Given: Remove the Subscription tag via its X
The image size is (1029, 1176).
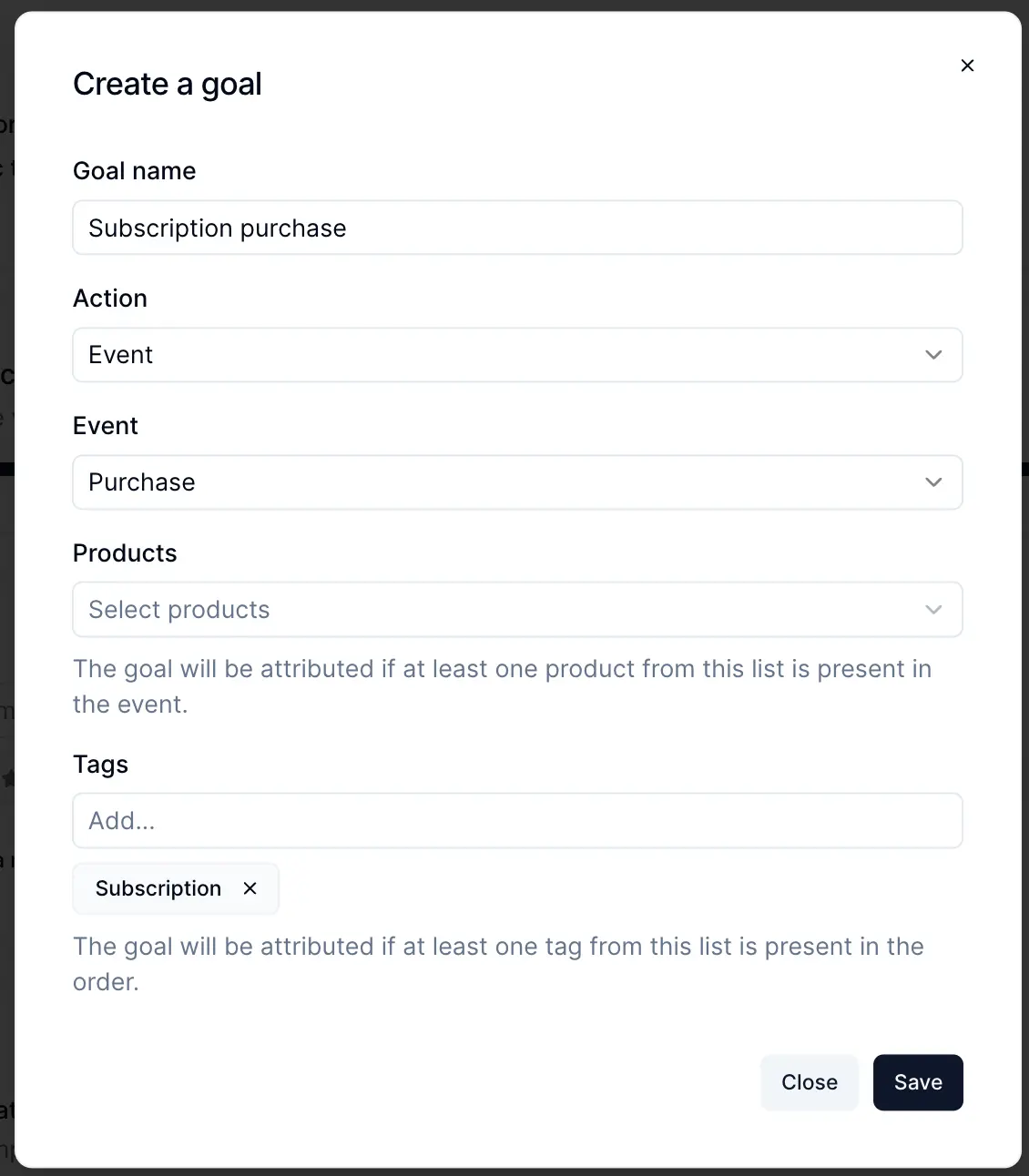Looking at the screenshot, I should click(x=250, y=888).
